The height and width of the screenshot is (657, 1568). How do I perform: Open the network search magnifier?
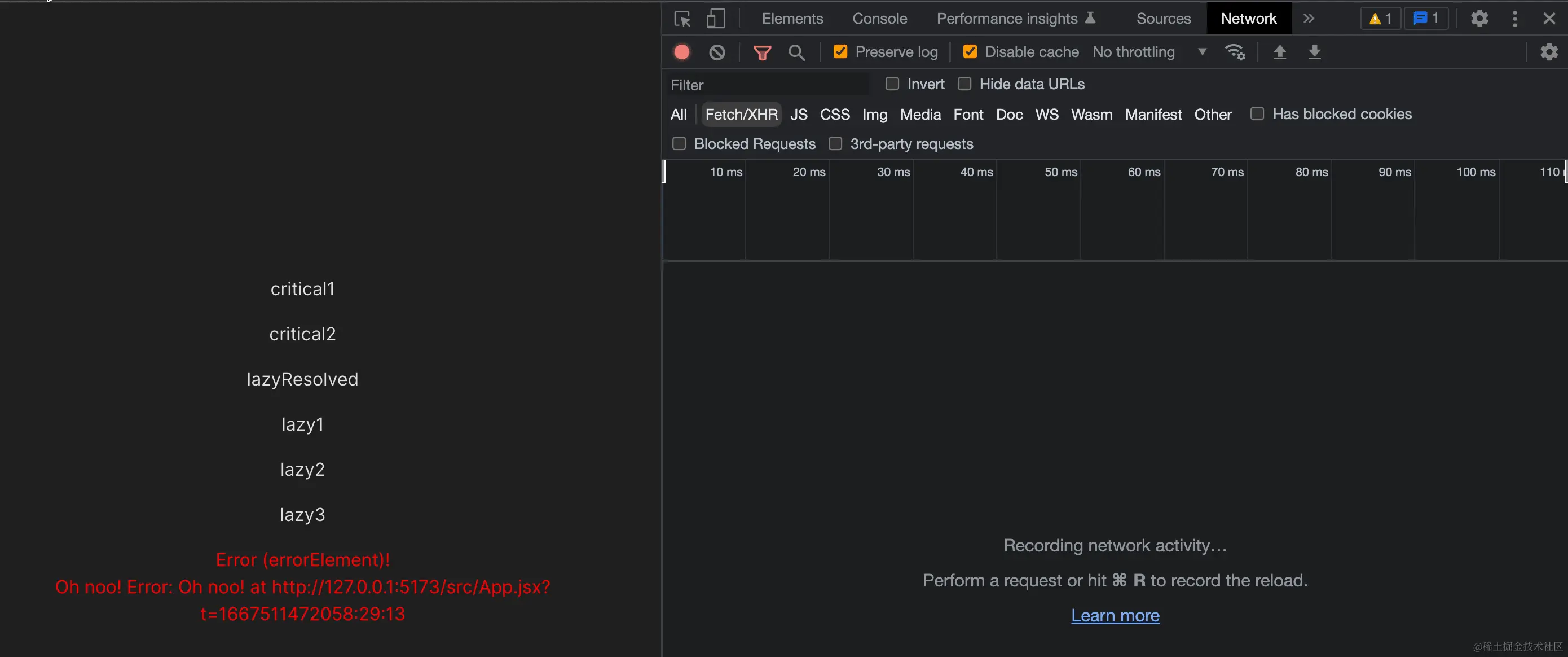click(796, 52)
